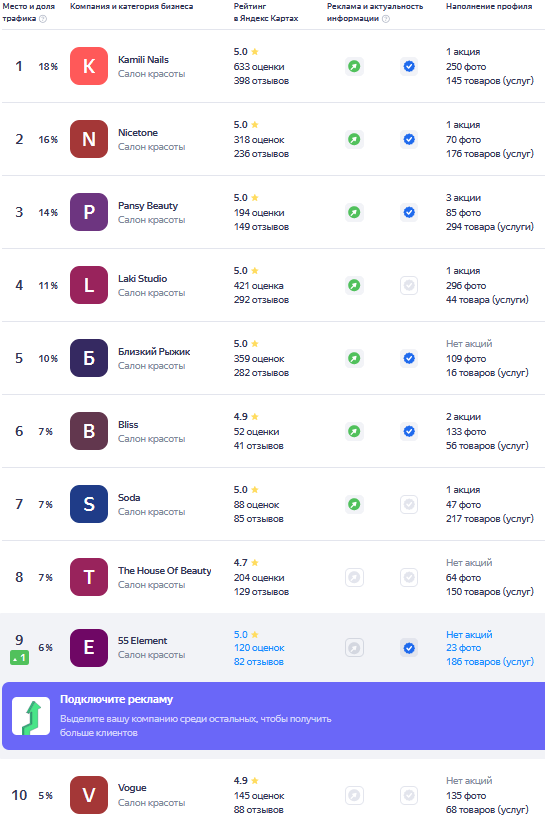
Task: Click Soda's gray verification badge
Action: coord(409,504)
